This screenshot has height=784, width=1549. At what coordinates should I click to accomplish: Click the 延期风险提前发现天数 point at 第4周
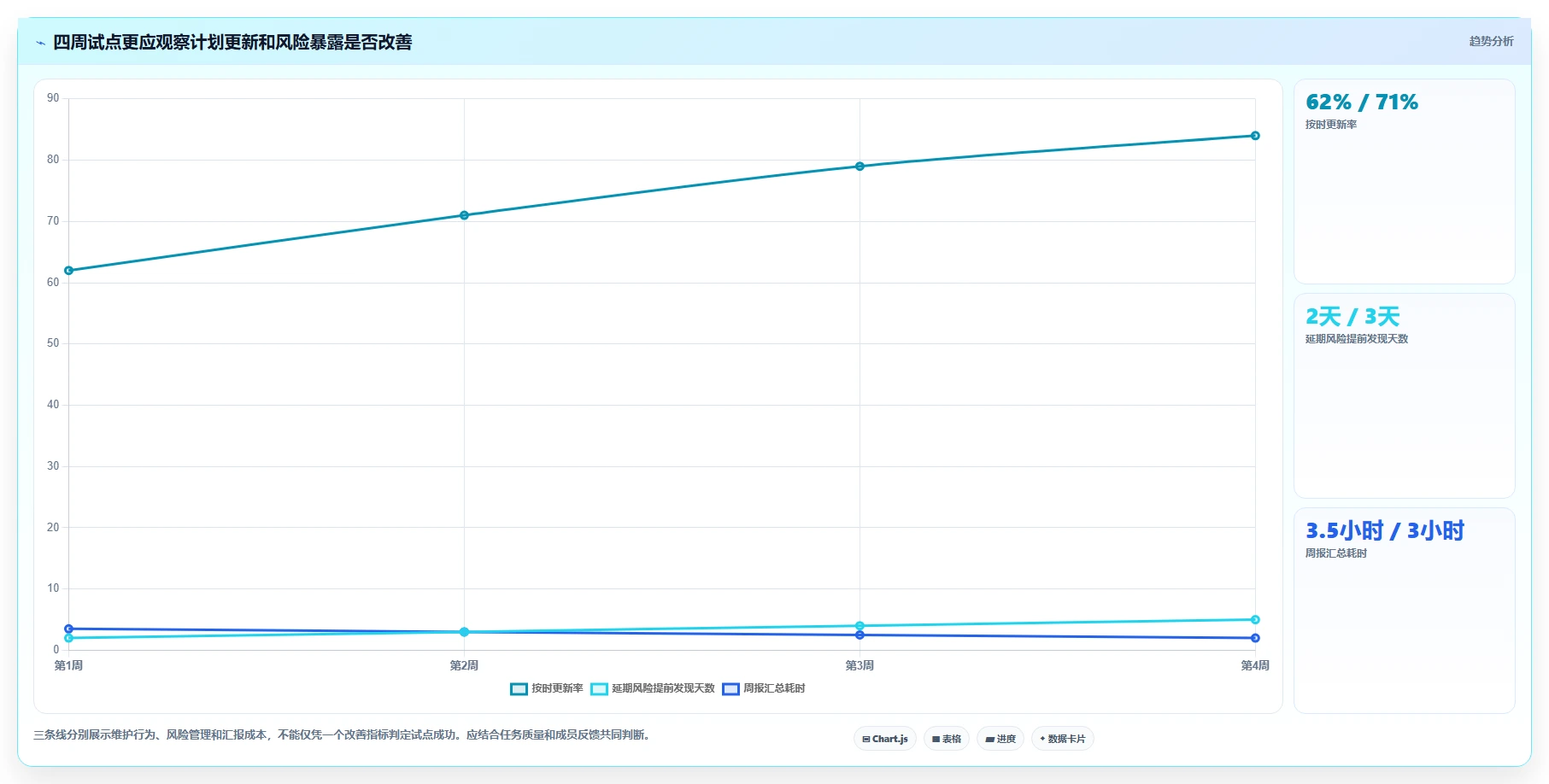pos(1255,620)
